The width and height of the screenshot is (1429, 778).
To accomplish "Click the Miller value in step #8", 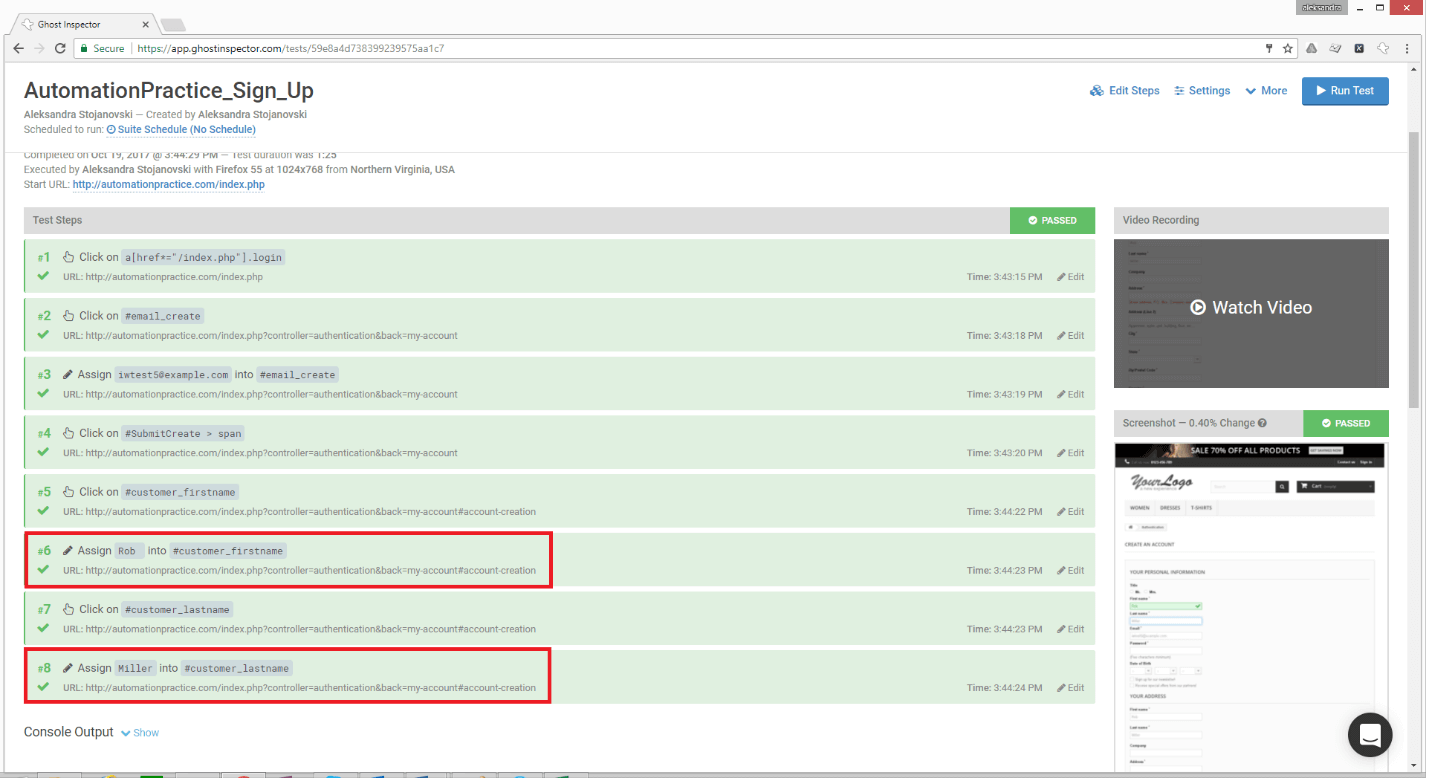I will coord(135,668).
